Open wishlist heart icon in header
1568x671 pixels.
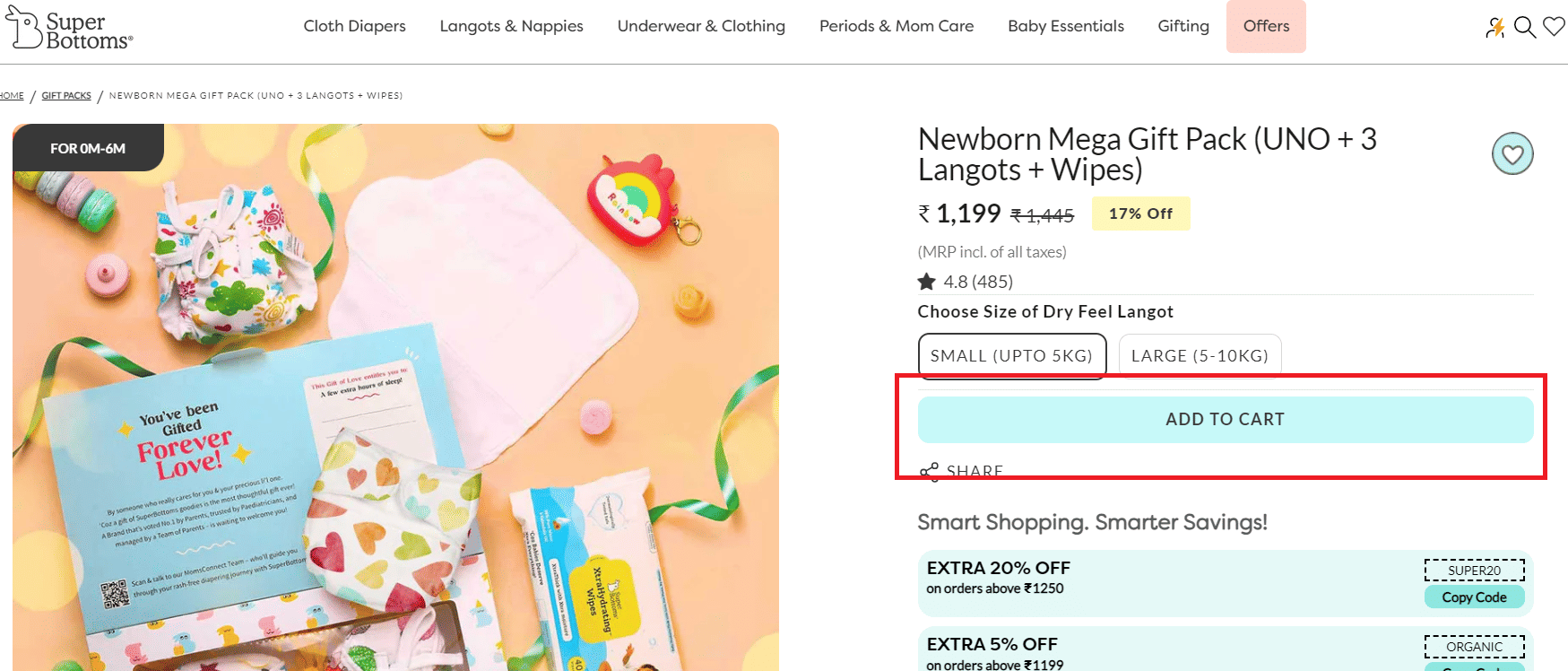pyautogui.click(x=1554, y=27)
